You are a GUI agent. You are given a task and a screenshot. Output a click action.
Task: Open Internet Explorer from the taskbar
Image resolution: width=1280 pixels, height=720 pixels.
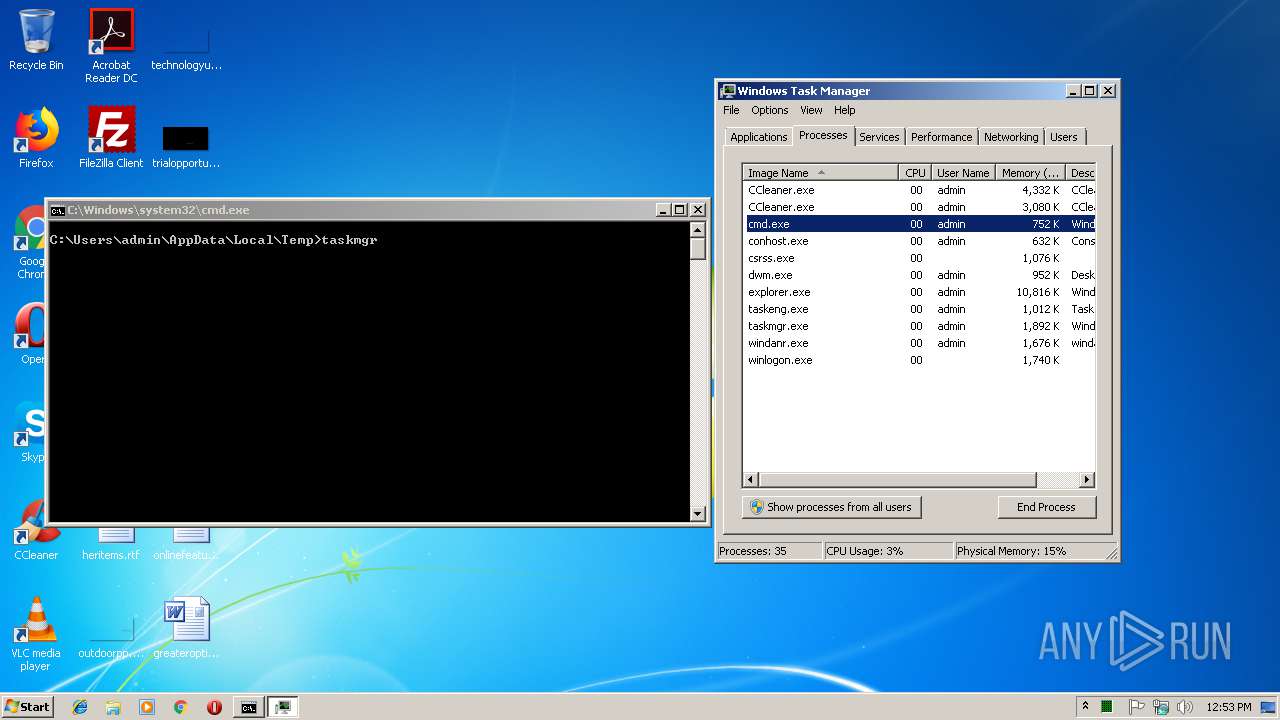coord(80,707)
